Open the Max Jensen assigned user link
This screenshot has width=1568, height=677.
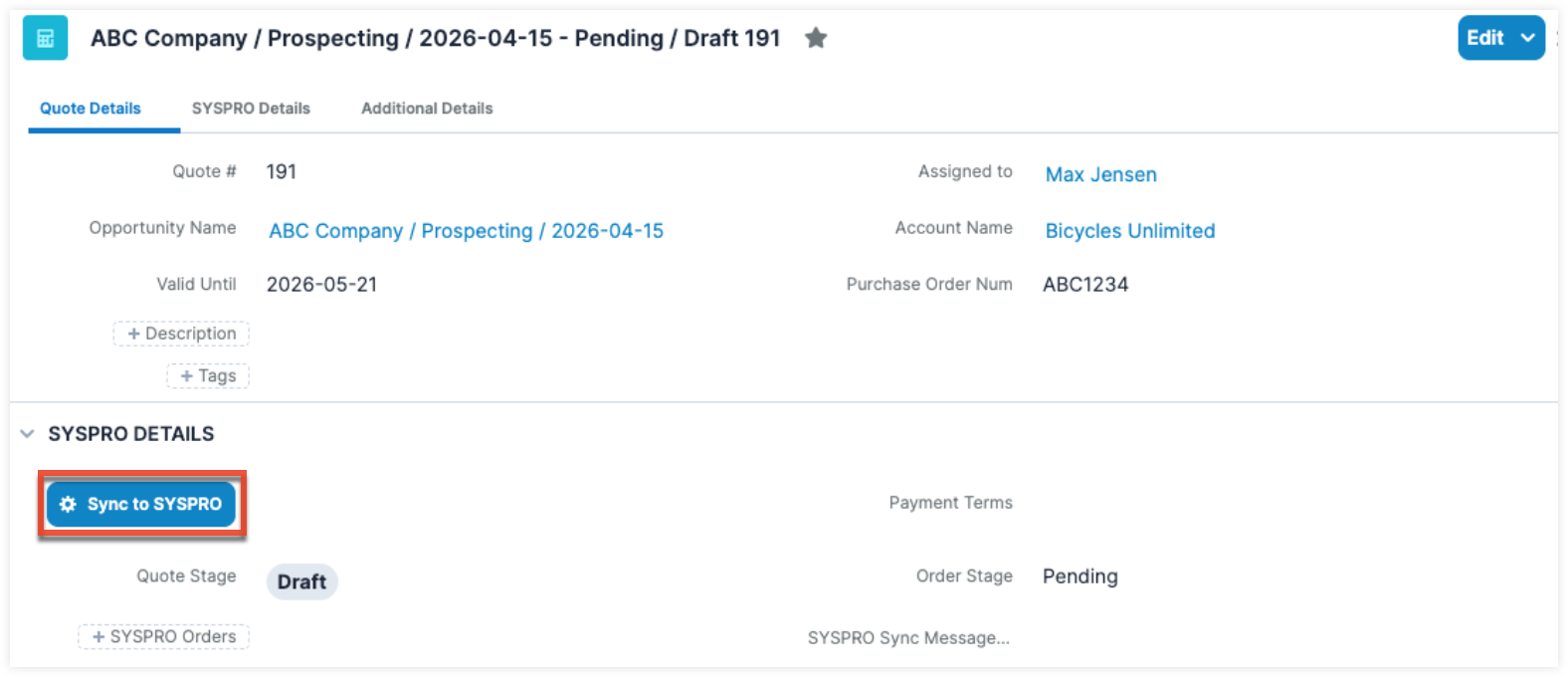[1100, 174]
